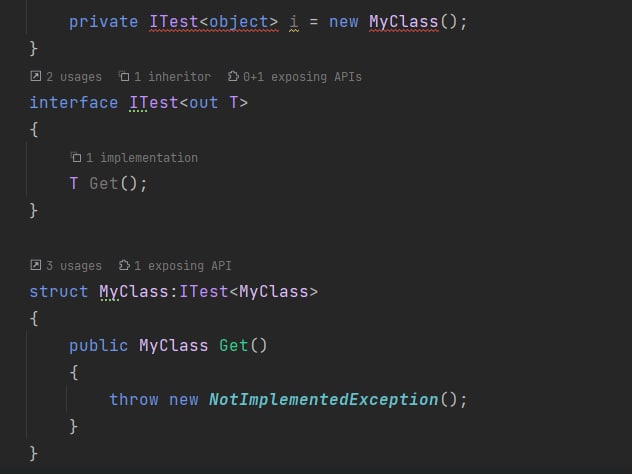Click inheritor icon beside '1 inheritor'

[x=124, y=76]
